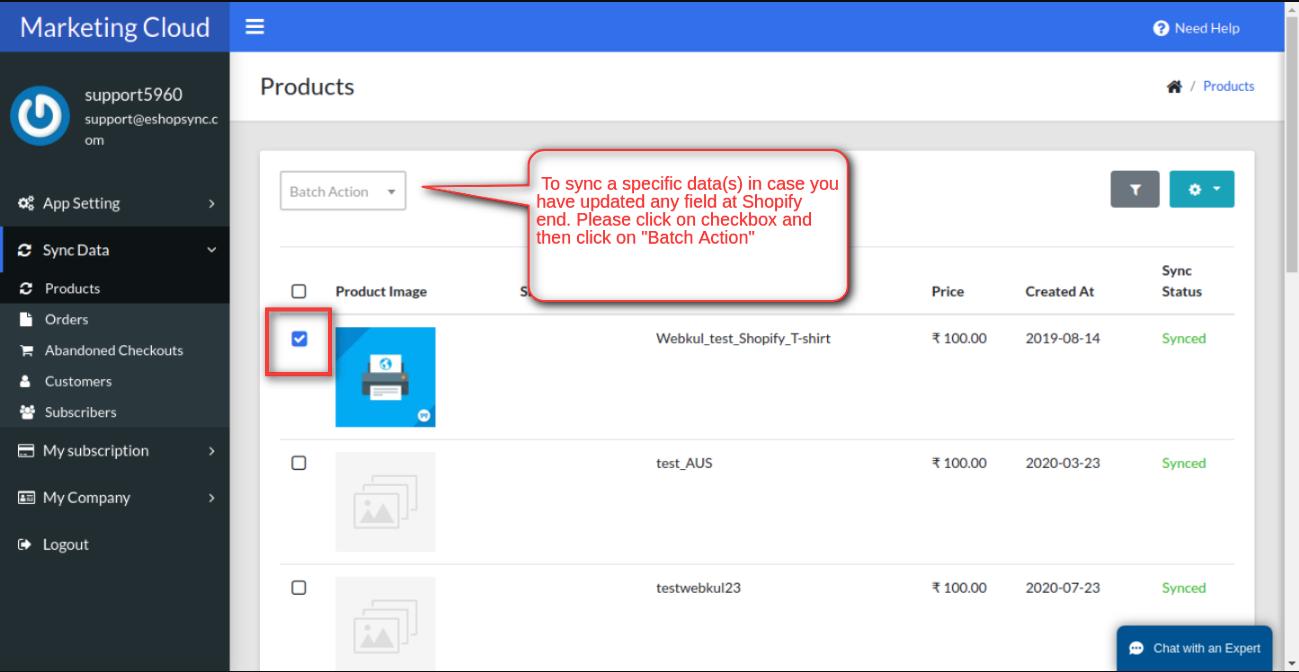Open the filter funnel button
The image size is (1299, 672).
click(1135, 189)
